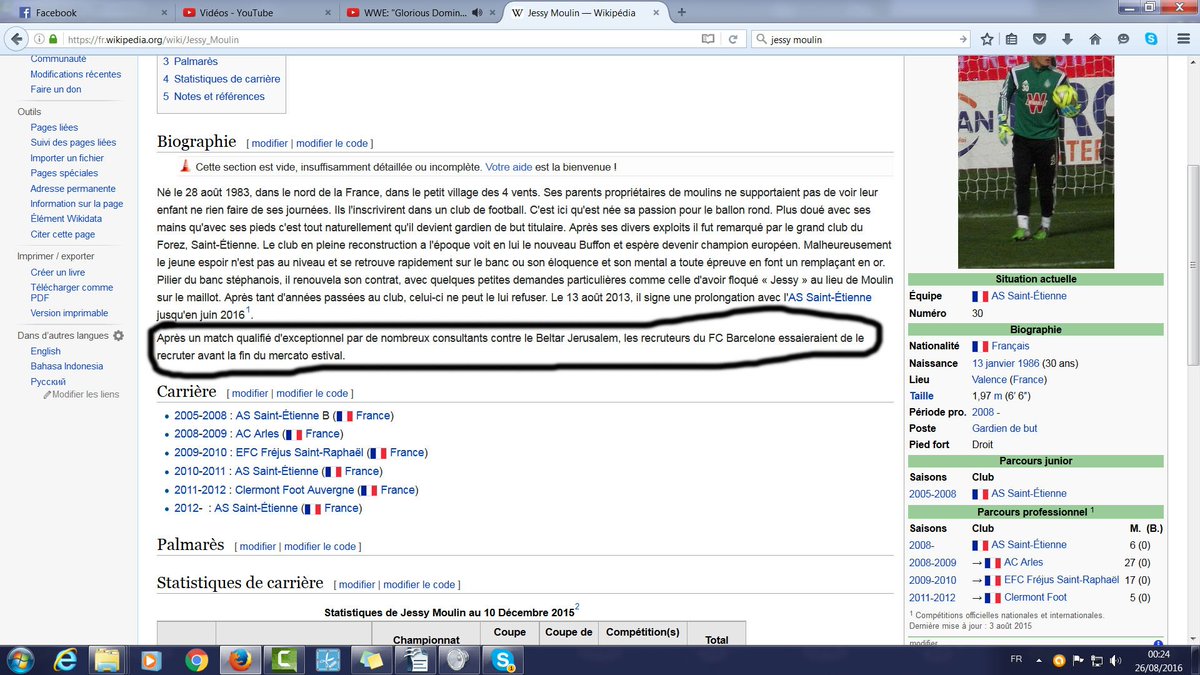
Task: Click "Télécharger comme PDF" in sidebar
Action: tap(72, 292)
